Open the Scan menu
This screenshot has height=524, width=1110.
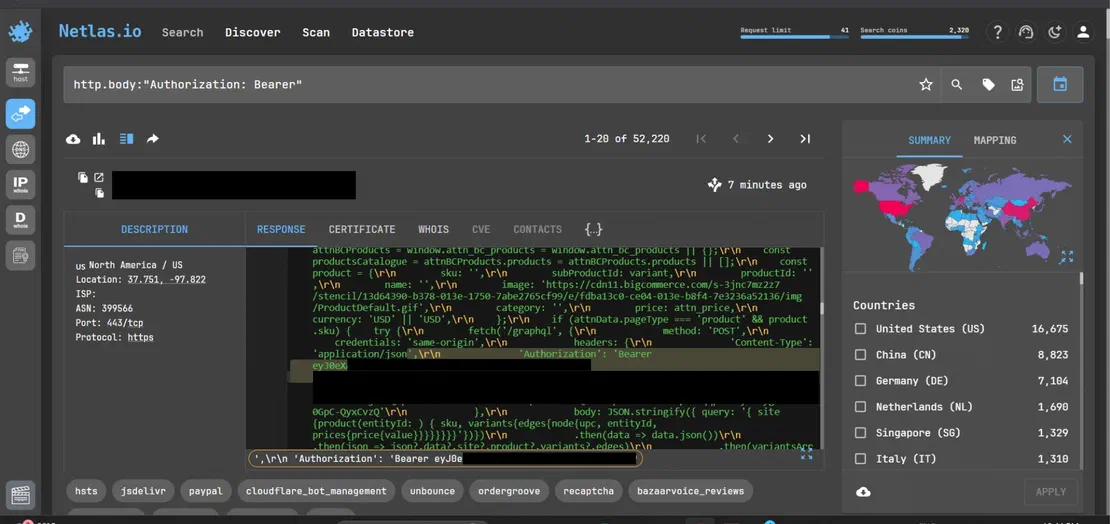(316, 33)
